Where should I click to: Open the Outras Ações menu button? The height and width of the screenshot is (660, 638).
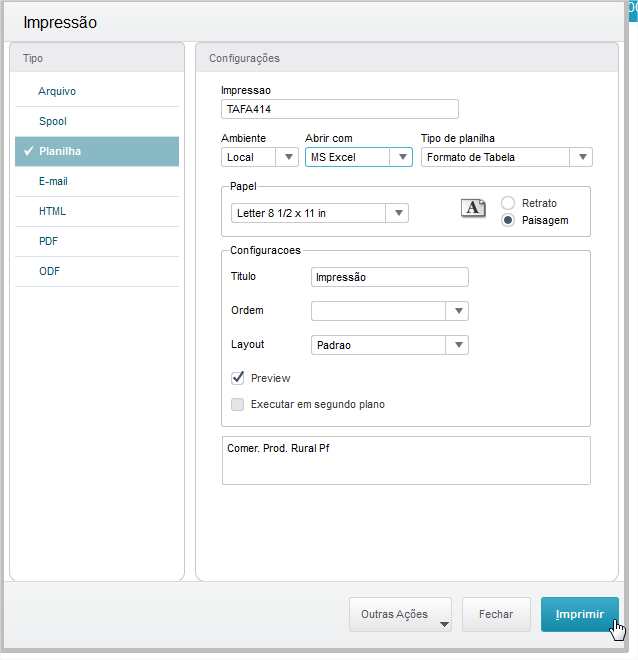(400, 614)
